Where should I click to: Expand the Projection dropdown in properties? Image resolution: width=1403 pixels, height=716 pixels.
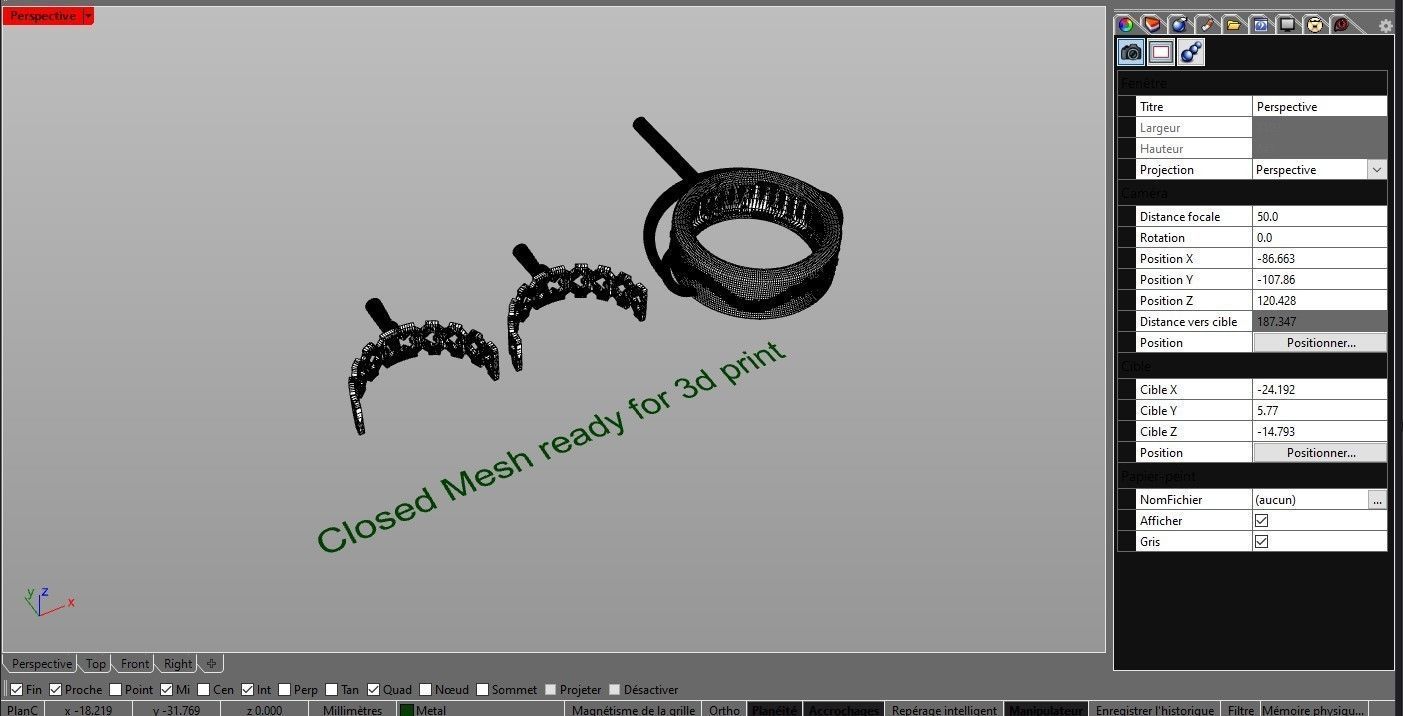point(1377,170)
